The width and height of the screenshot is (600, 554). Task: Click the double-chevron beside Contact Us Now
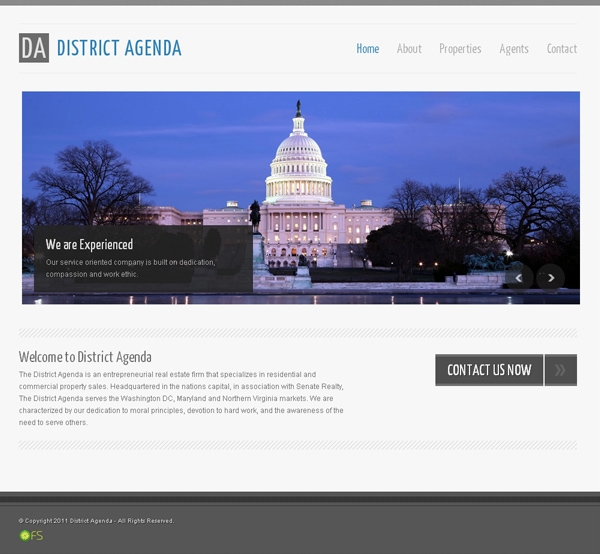point(561,370)
